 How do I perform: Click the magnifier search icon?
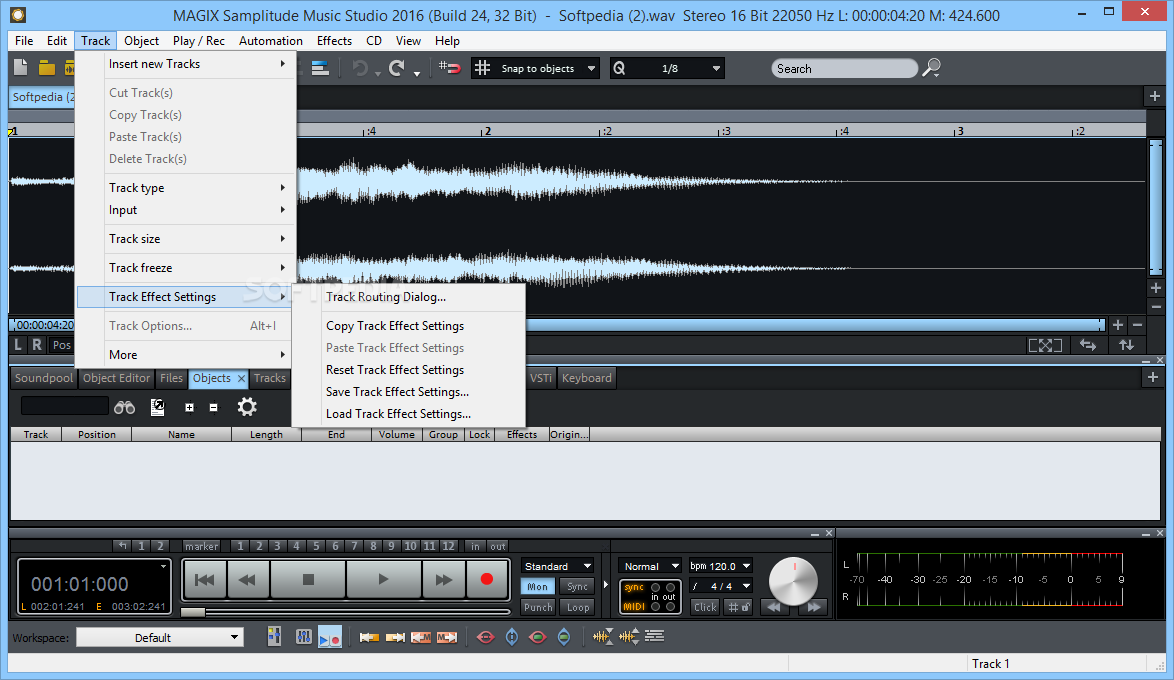coord(931,68)
